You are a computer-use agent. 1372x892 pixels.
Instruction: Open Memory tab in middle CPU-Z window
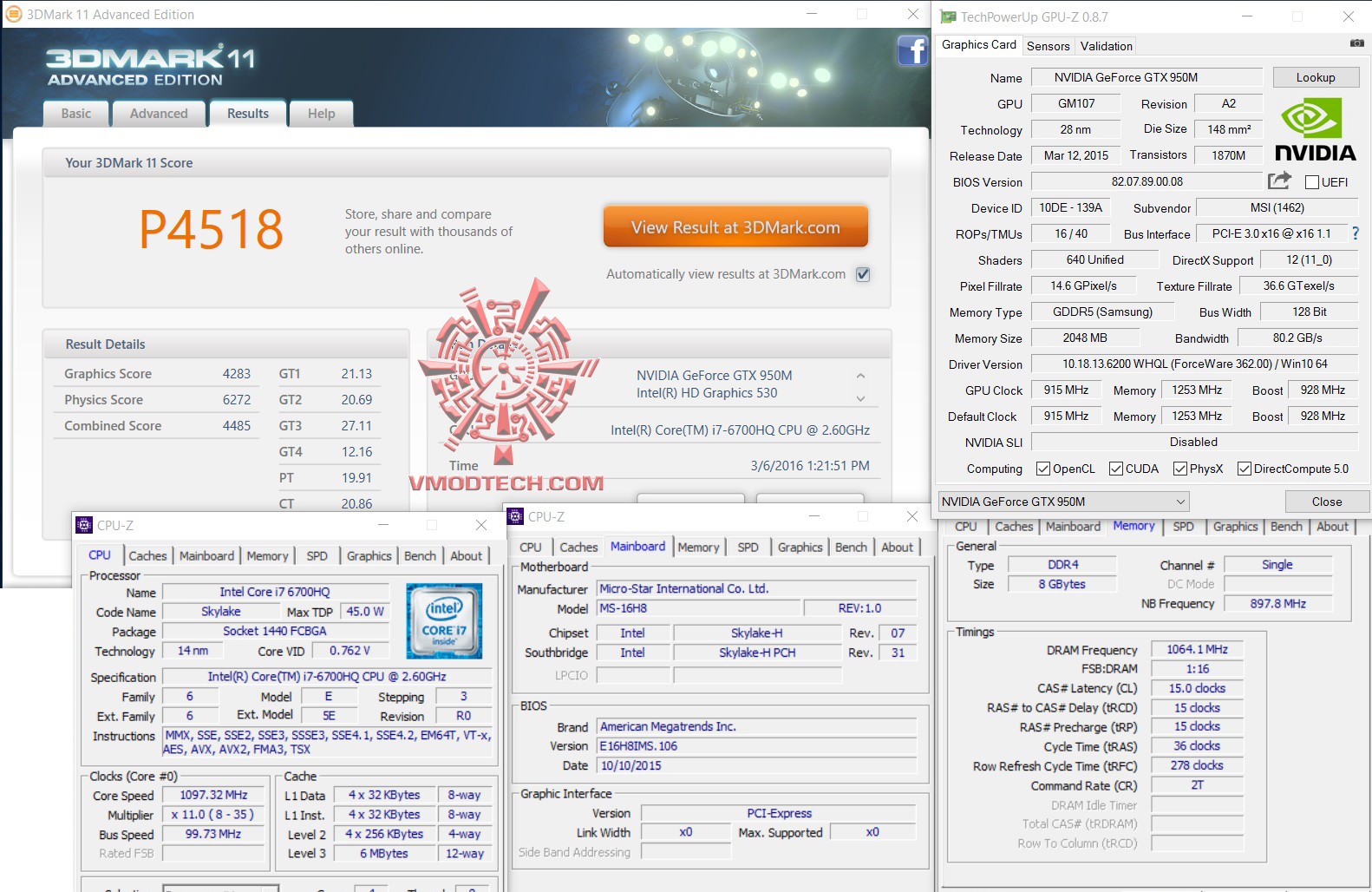point(698,548)
